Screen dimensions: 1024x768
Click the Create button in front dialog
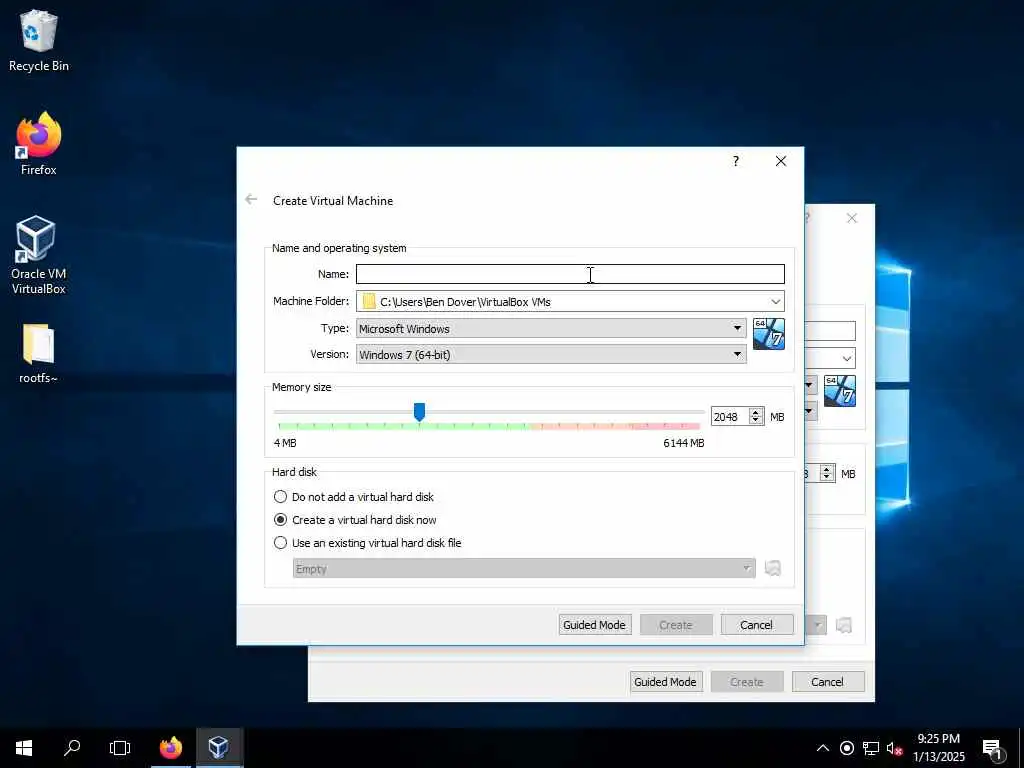pos(675,625)
